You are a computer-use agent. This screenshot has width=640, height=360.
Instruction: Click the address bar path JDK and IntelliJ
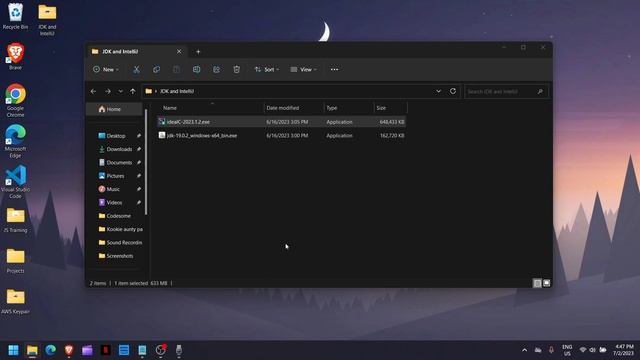point(177,91)
